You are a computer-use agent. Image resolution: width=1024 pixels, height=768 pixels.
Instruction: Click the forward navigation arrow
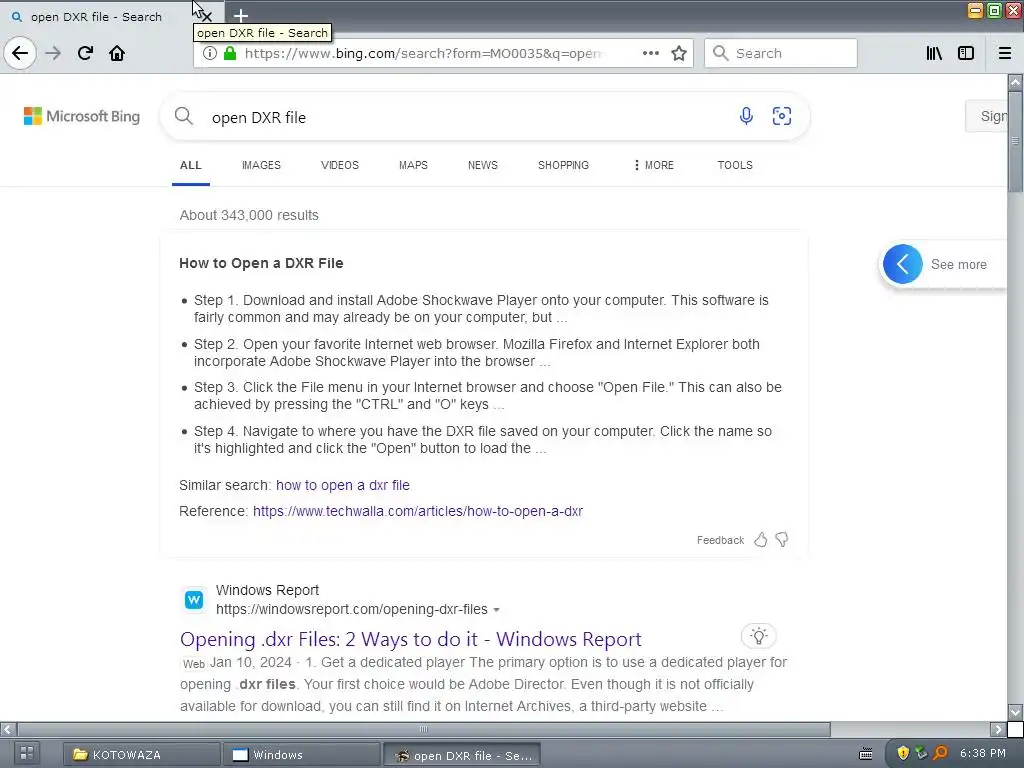pos(54,53)
